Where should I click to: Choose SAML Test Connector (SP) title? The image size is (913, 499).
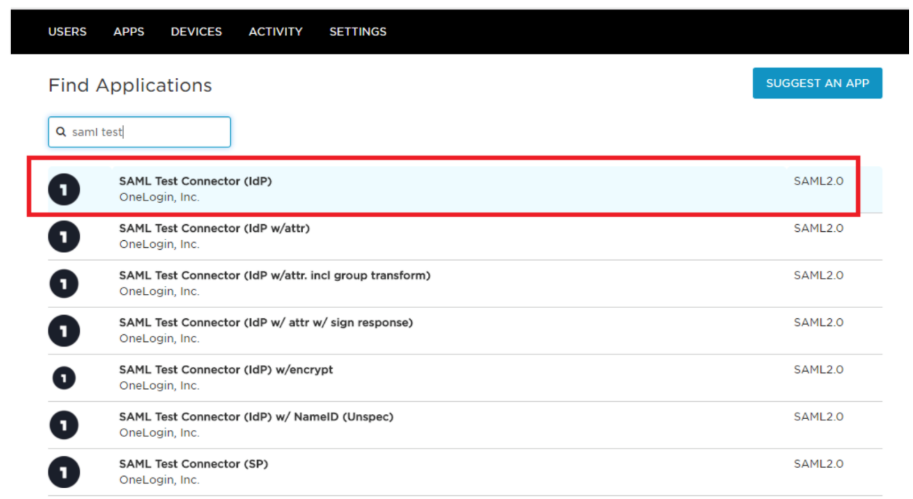click(193, 464)
